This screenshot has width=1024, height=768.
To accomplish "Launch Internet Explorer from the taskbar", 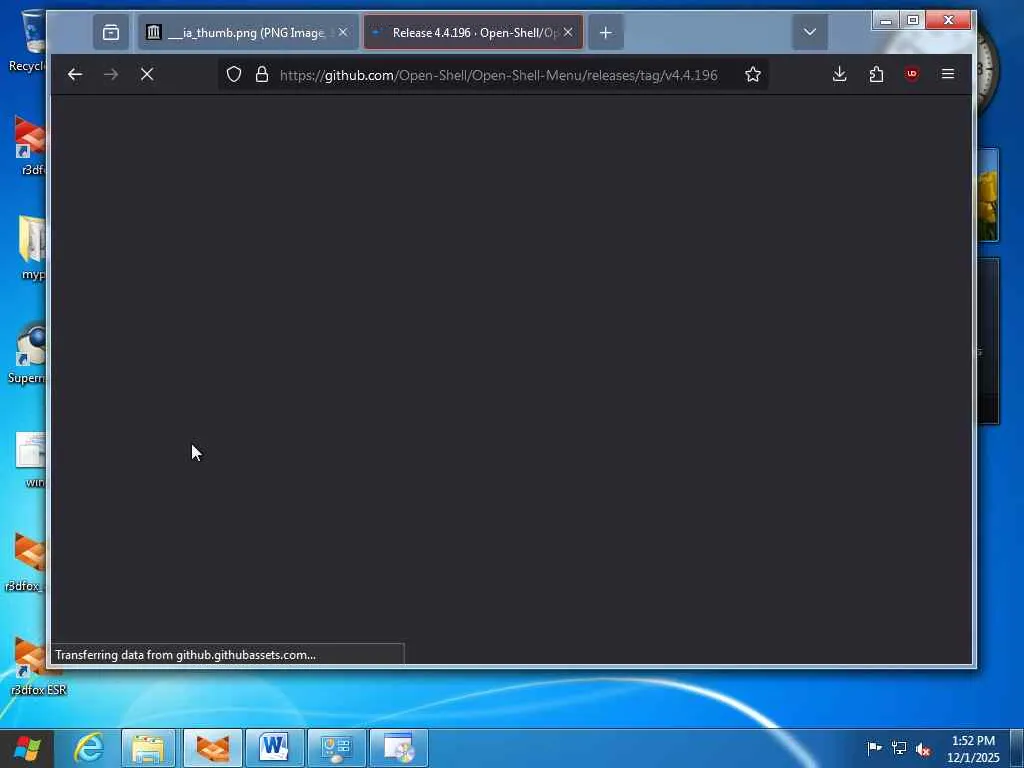I will point(88,748).
